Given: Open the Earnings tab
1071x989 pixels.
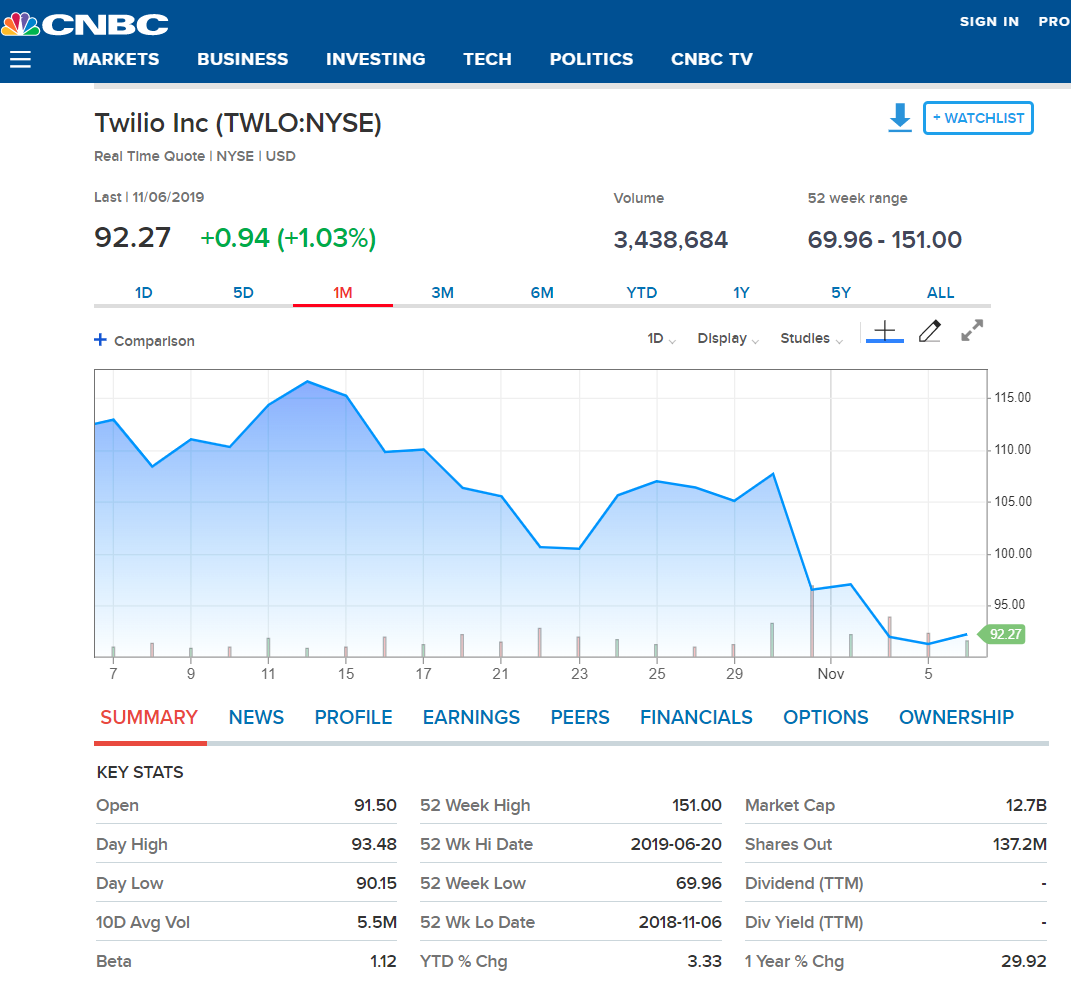Looking at the screenshot, I should [x=471, y=717].
